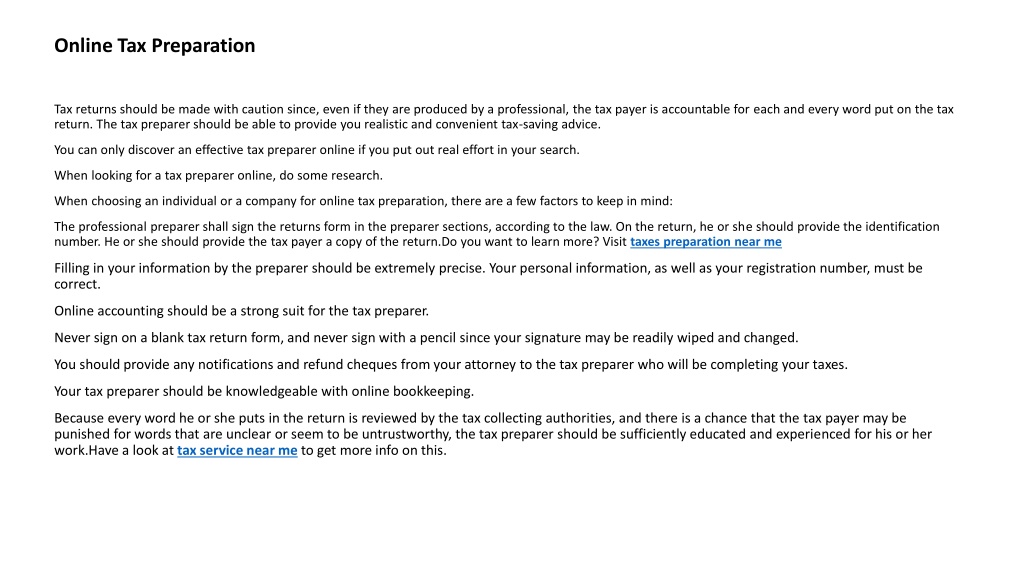This screenshot has height=576, width=1024.
Task: Click the 'You should provide any notifications and refund cheques' line
Action: 451,365
